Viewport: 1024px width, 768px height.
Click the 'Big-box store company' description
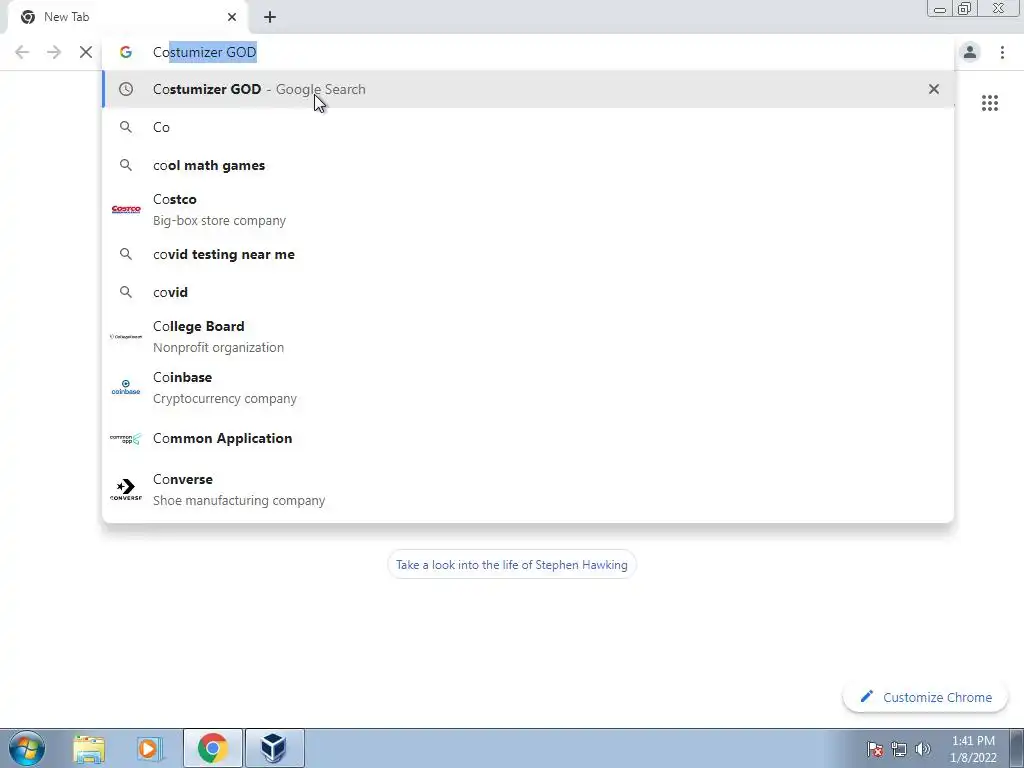(219, 221)
